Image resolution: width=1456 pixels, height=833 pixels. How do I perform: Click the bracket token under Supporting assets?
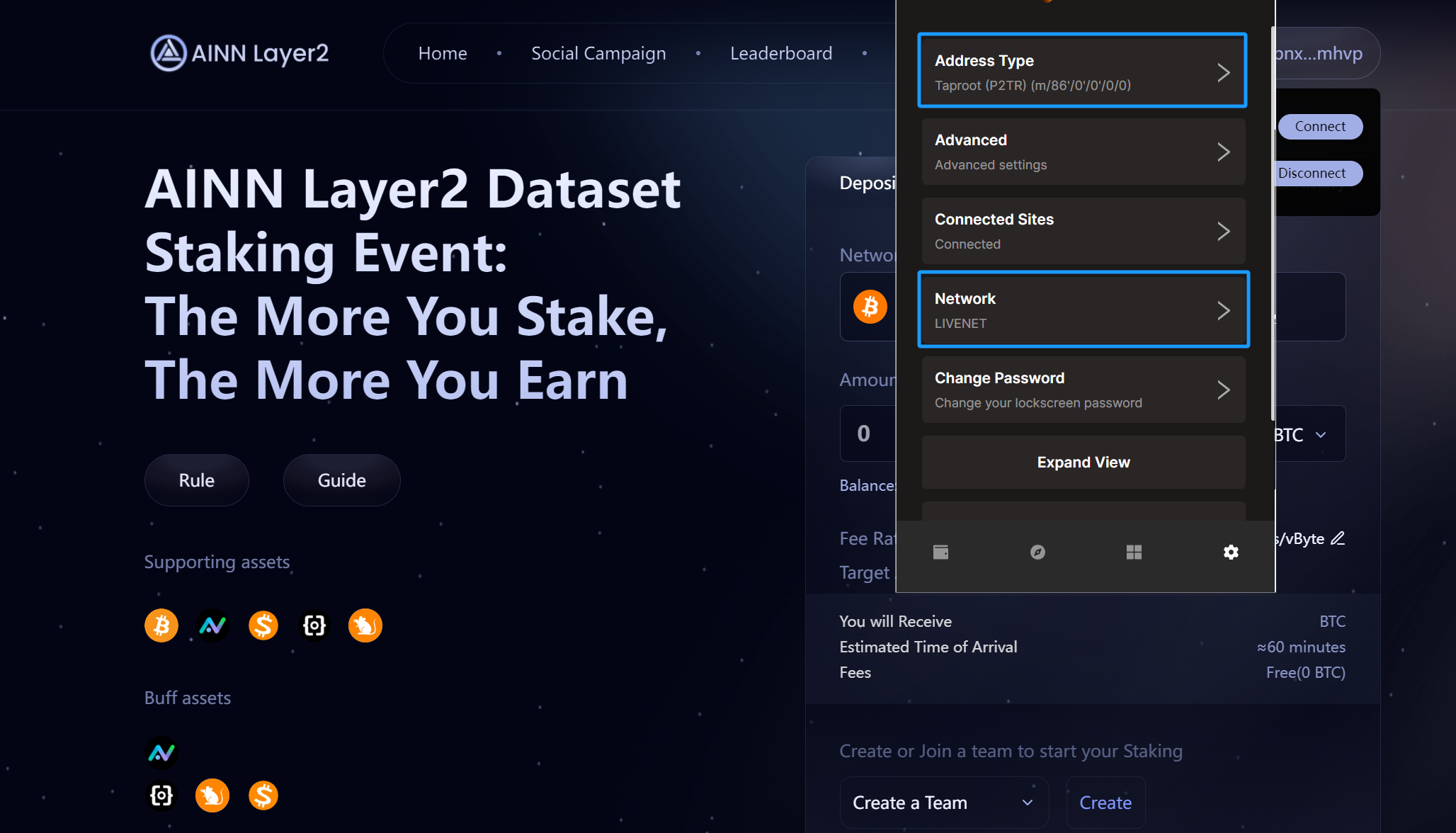pyautogui.click(x=314, y=625)
